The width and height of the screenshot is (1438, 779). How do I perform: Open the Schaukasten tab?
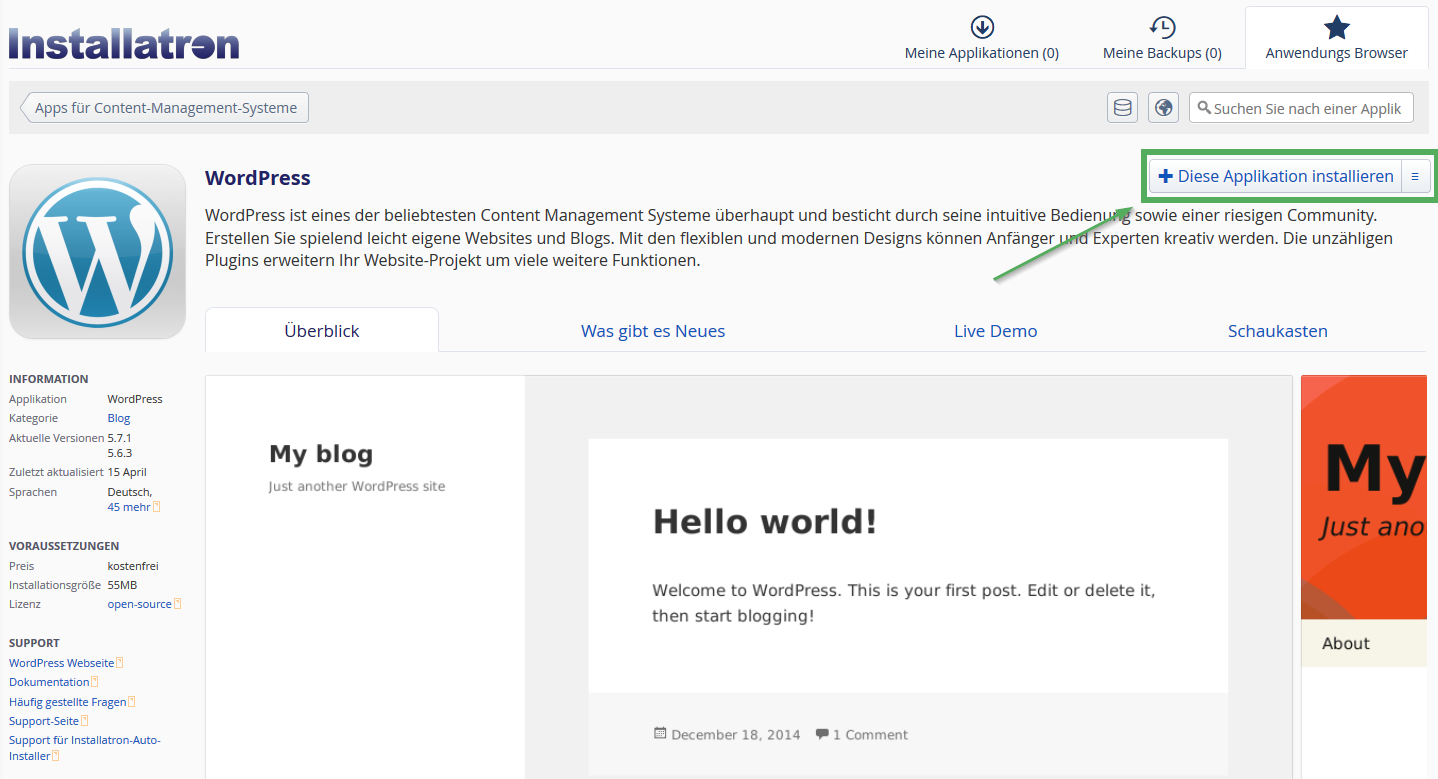pyautogui.click(x=1278, y=330)
